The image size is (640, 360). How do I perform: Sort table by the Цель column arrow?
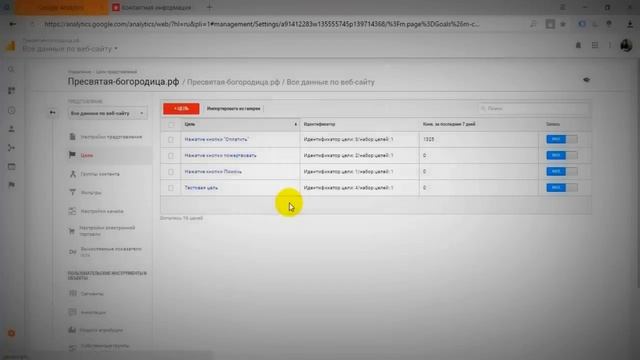pyautogui.click(x=296, y=124)
